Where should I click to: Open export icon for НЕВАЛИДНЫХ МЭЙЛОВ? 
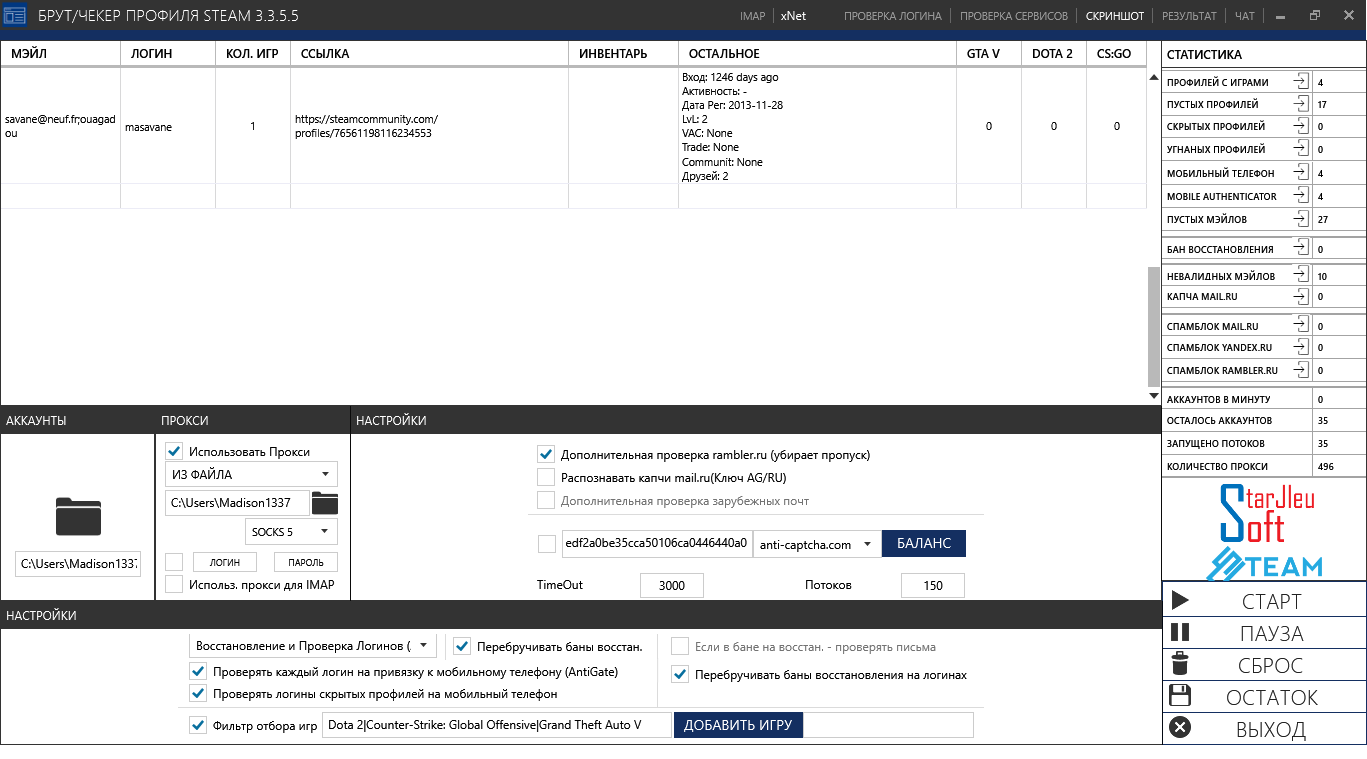coord(1300,275)
